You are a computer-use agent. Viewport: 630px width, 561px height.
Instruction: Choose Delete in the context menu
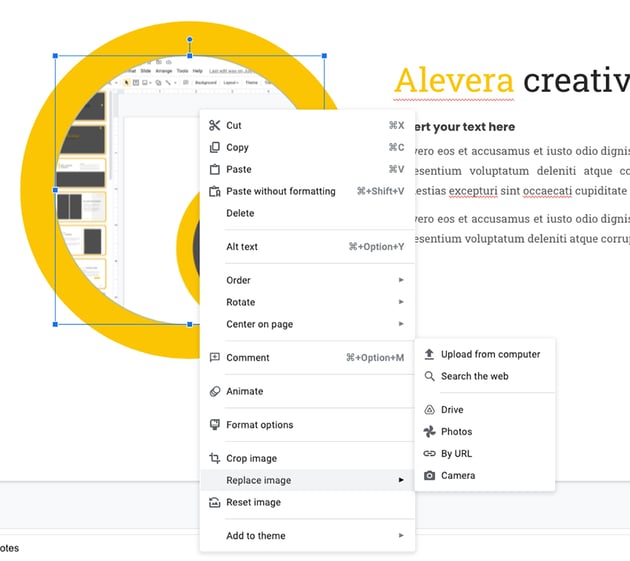[x=240, y=214]
